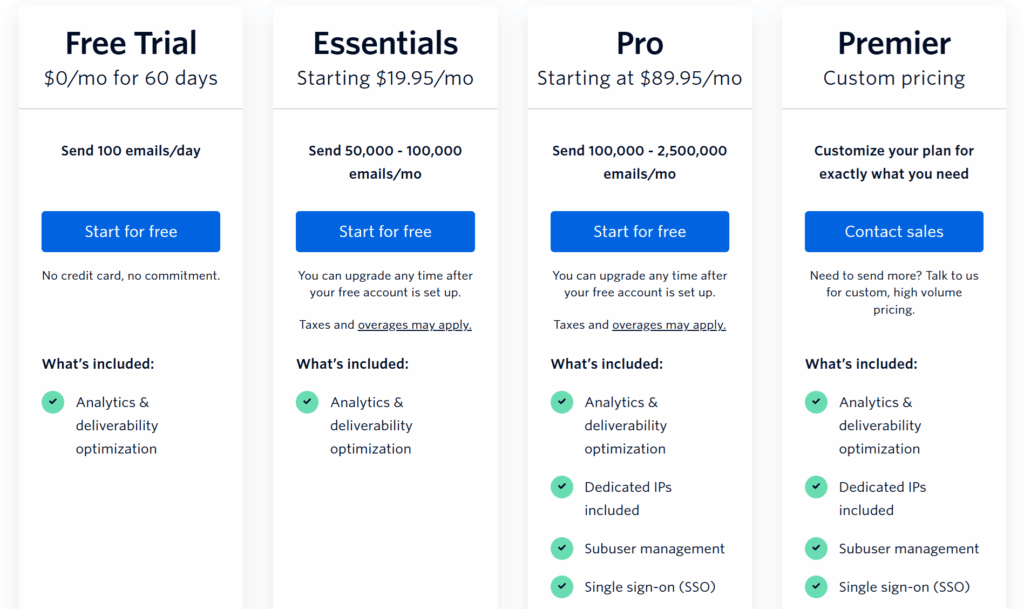Viewport: 1024px width, 609px height.
Task: Select the Pro plan heading
Action: tap(639, 43)
